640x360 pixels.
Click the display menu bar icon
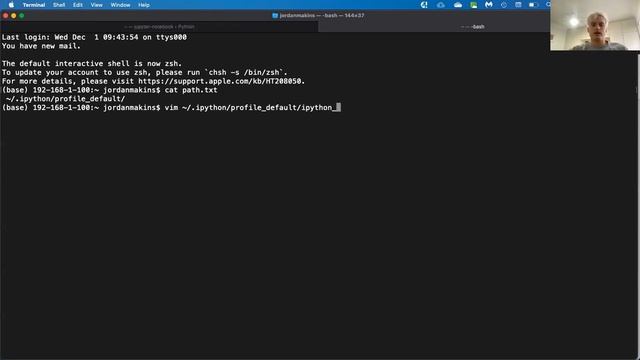click(x=518, y=5)
